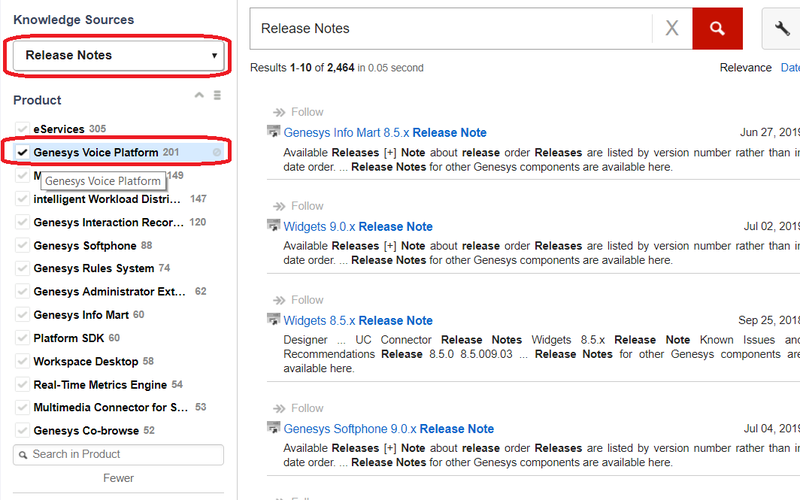
Task: Click the magnifier icon in Search in Product
Action: (23, 455)
